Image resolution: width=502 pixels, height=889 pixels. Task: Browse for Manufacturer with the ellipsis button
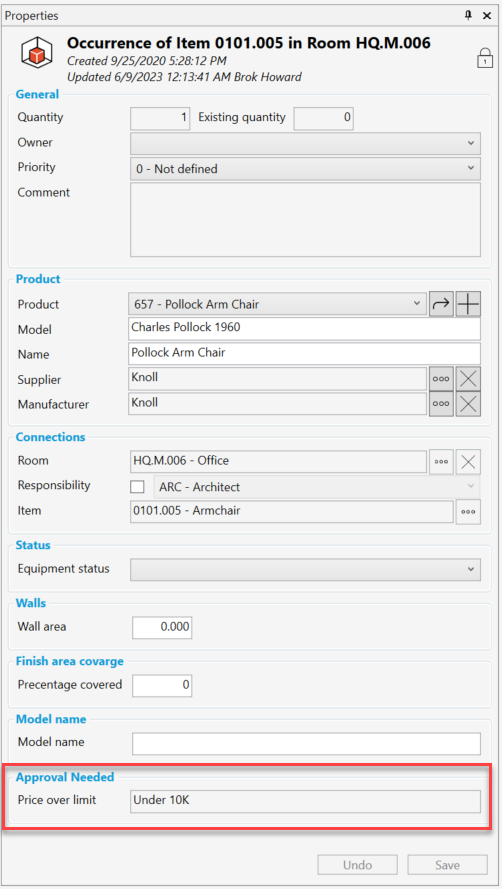441,404
